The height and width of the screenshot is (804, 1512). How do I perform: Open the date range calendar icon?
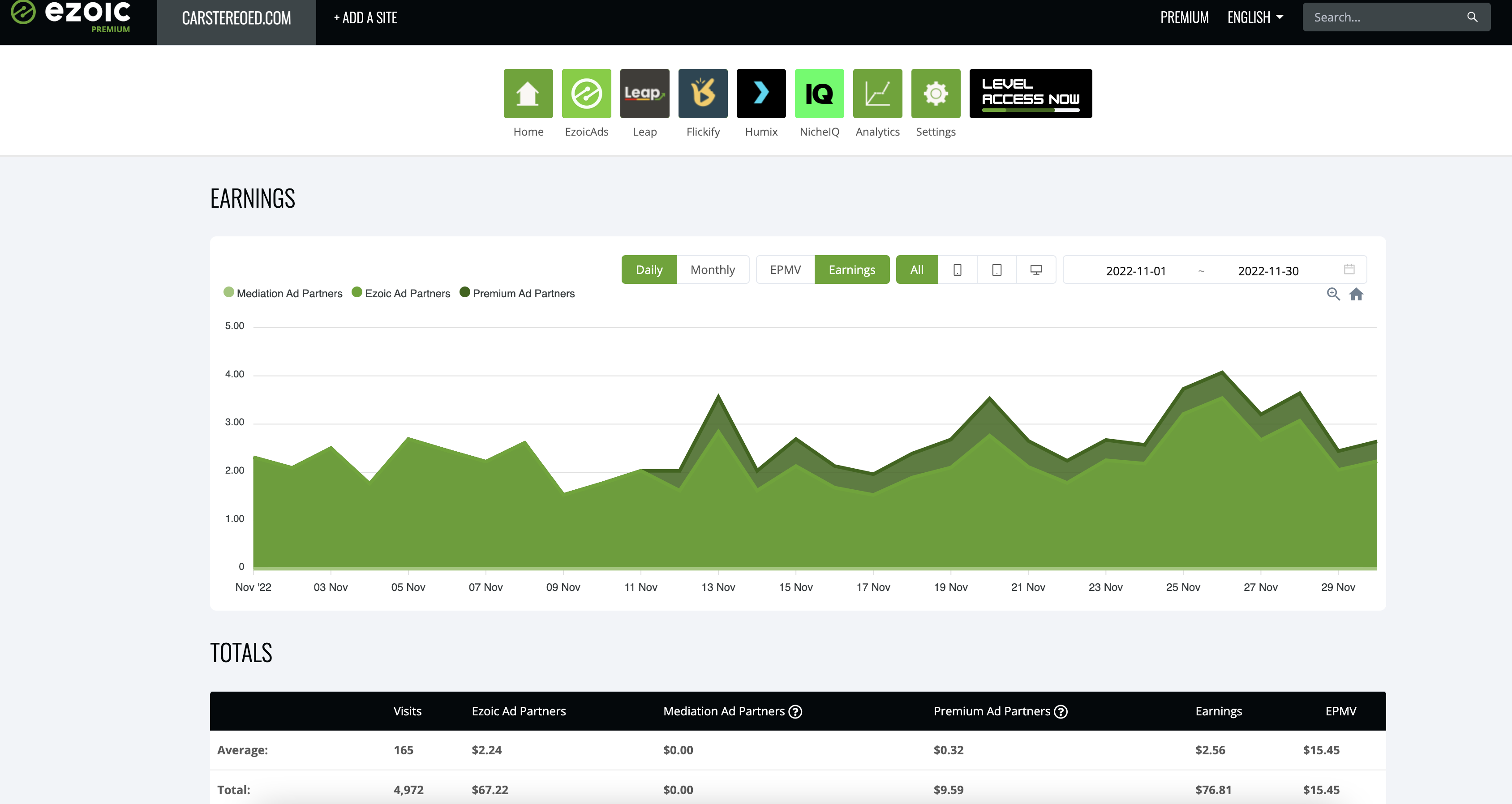1349,269
